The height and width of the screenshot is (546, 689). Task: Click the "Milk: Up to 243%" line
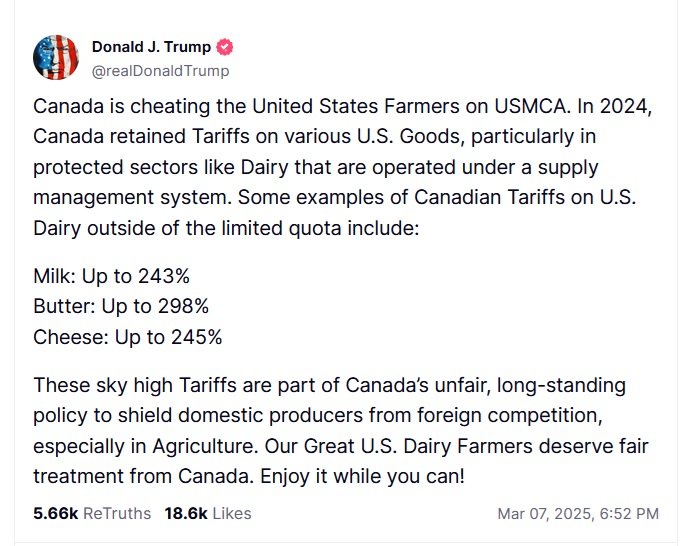click(x=111, y=276)
